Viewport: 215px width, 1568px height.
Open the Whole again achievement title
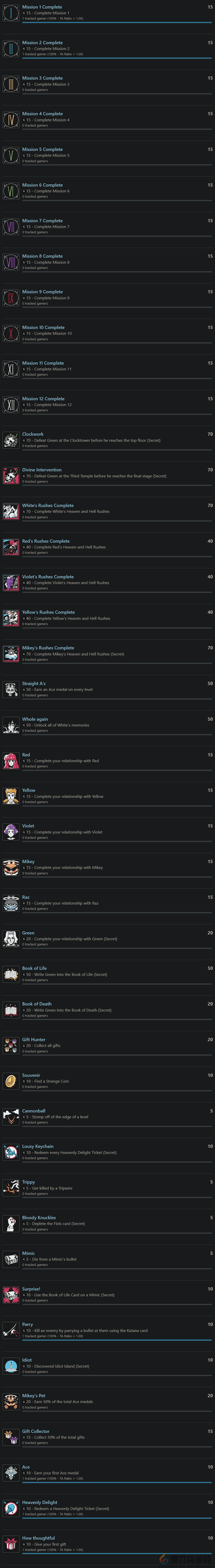coord(35,719)
